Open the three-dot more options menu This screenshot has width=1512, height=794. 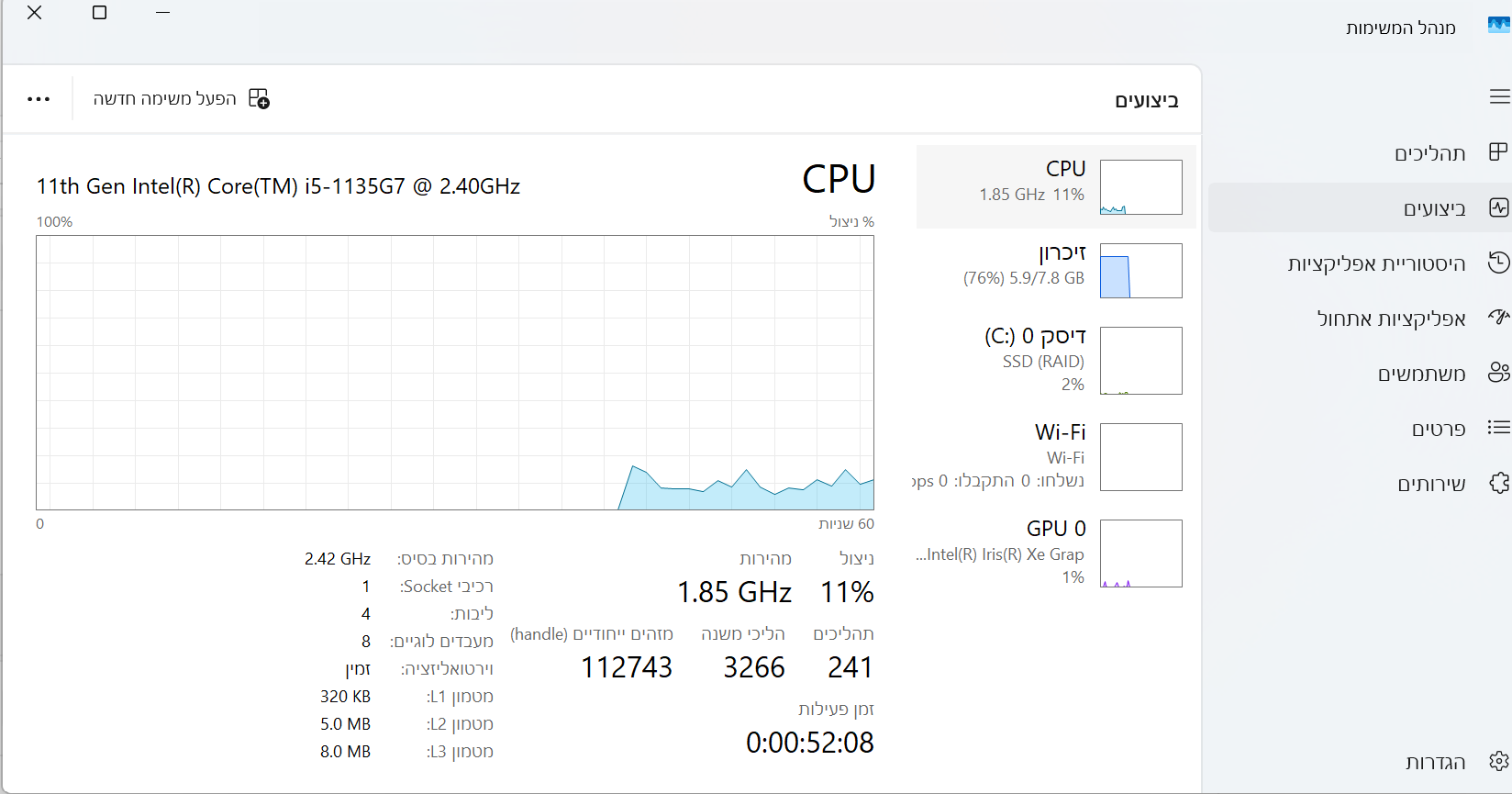pos(39,99)
